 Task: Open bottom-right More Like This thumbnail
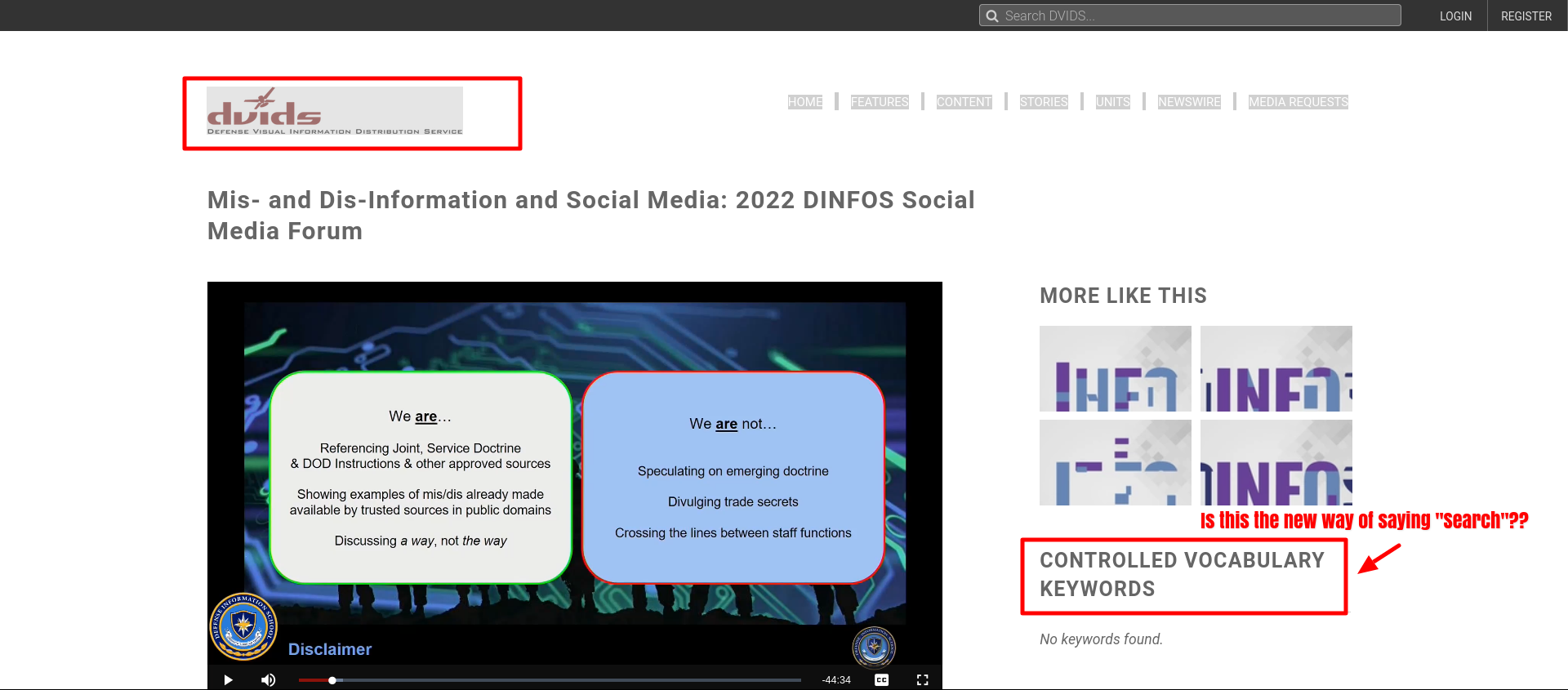pos(1276,462)
